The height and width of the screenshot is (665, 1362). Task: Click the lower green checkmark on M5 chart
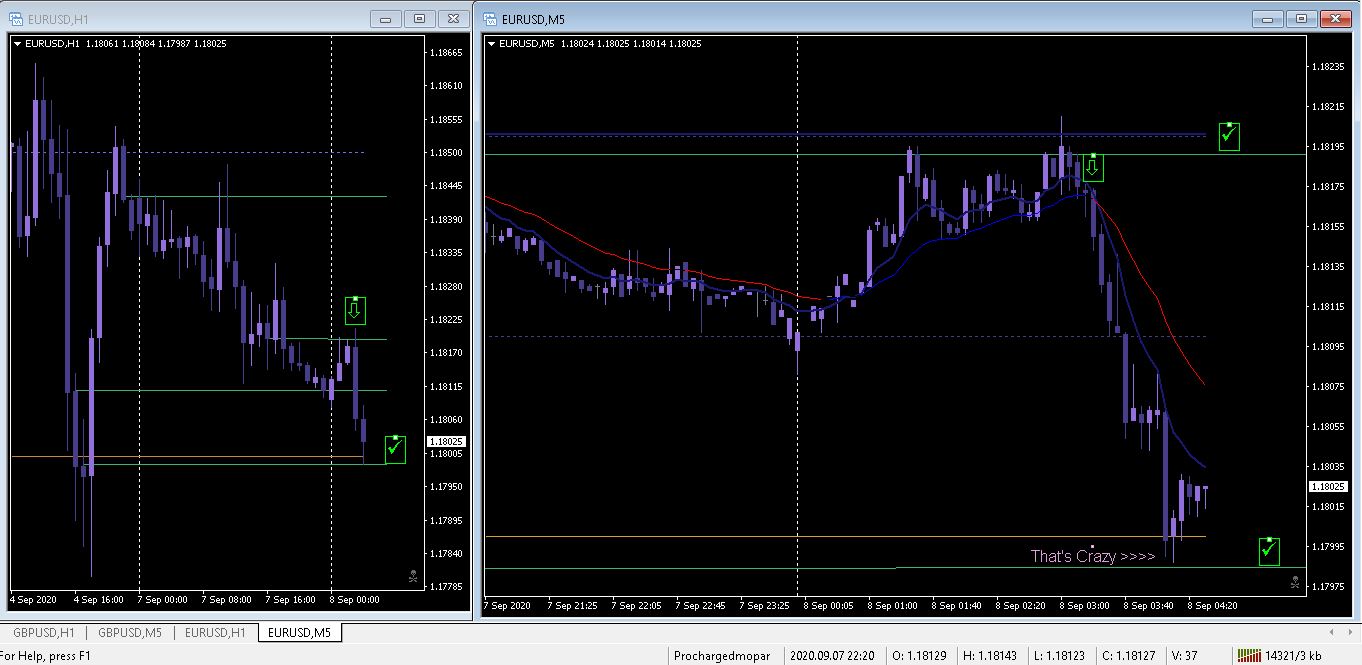tap(1269, 551)
